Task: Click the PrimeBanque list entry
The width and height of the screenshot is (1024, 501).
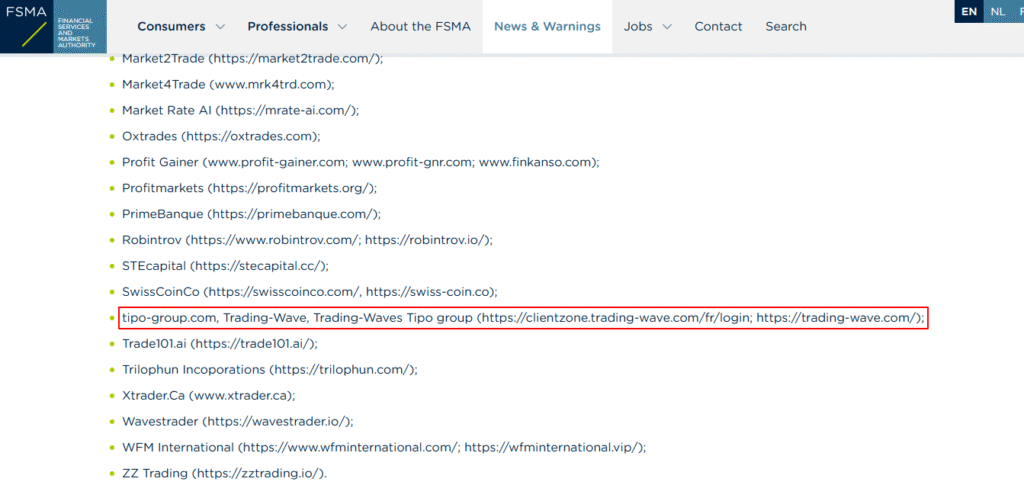Action: coord(251,214)
